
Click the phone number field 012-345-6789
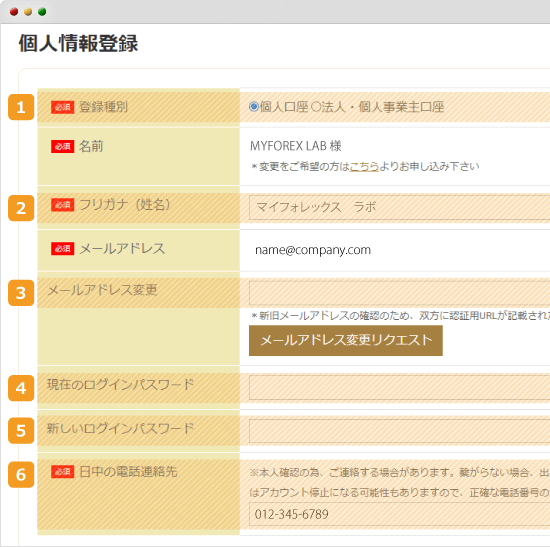click(x=399, y=514)
